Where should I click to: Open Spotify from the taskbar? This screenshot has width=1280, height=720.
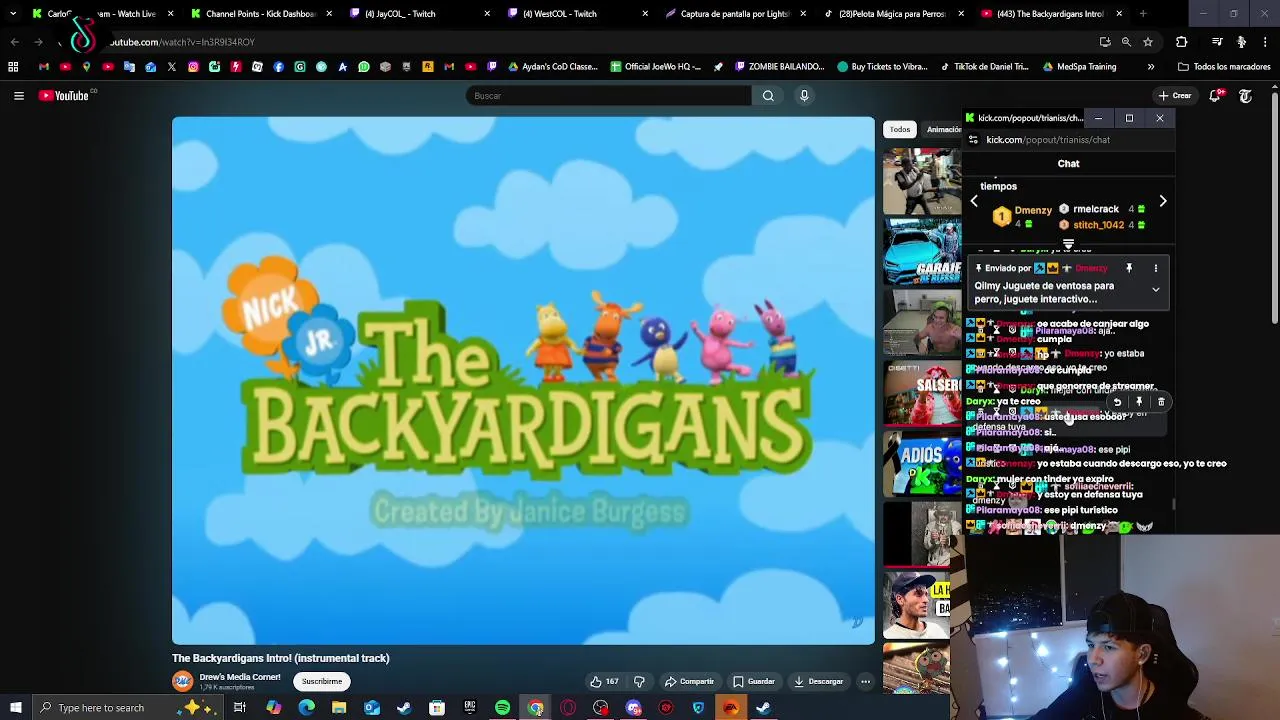502,708
